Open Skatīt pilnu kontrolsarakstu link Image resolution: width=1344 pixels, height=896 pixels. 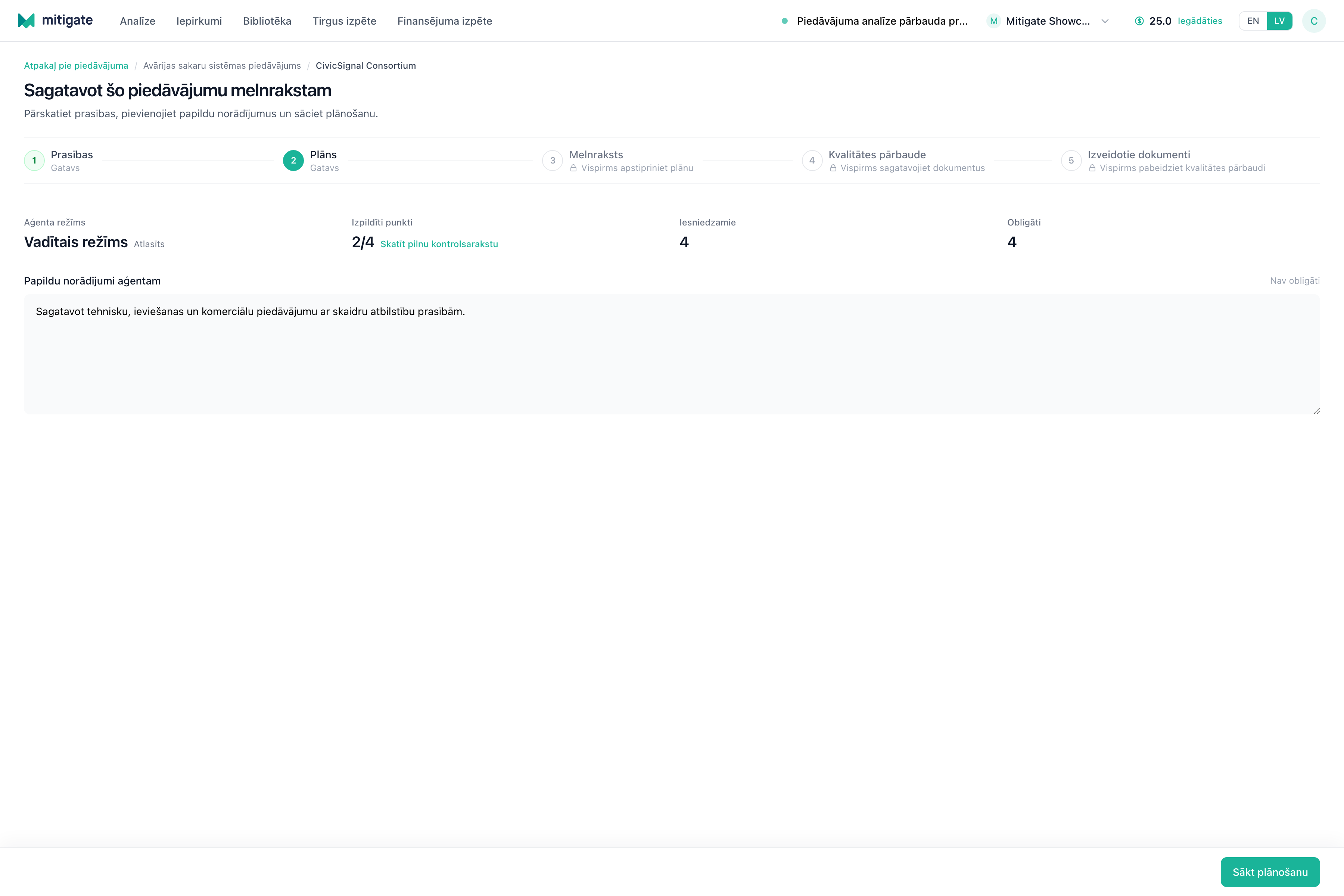(439, 244)
